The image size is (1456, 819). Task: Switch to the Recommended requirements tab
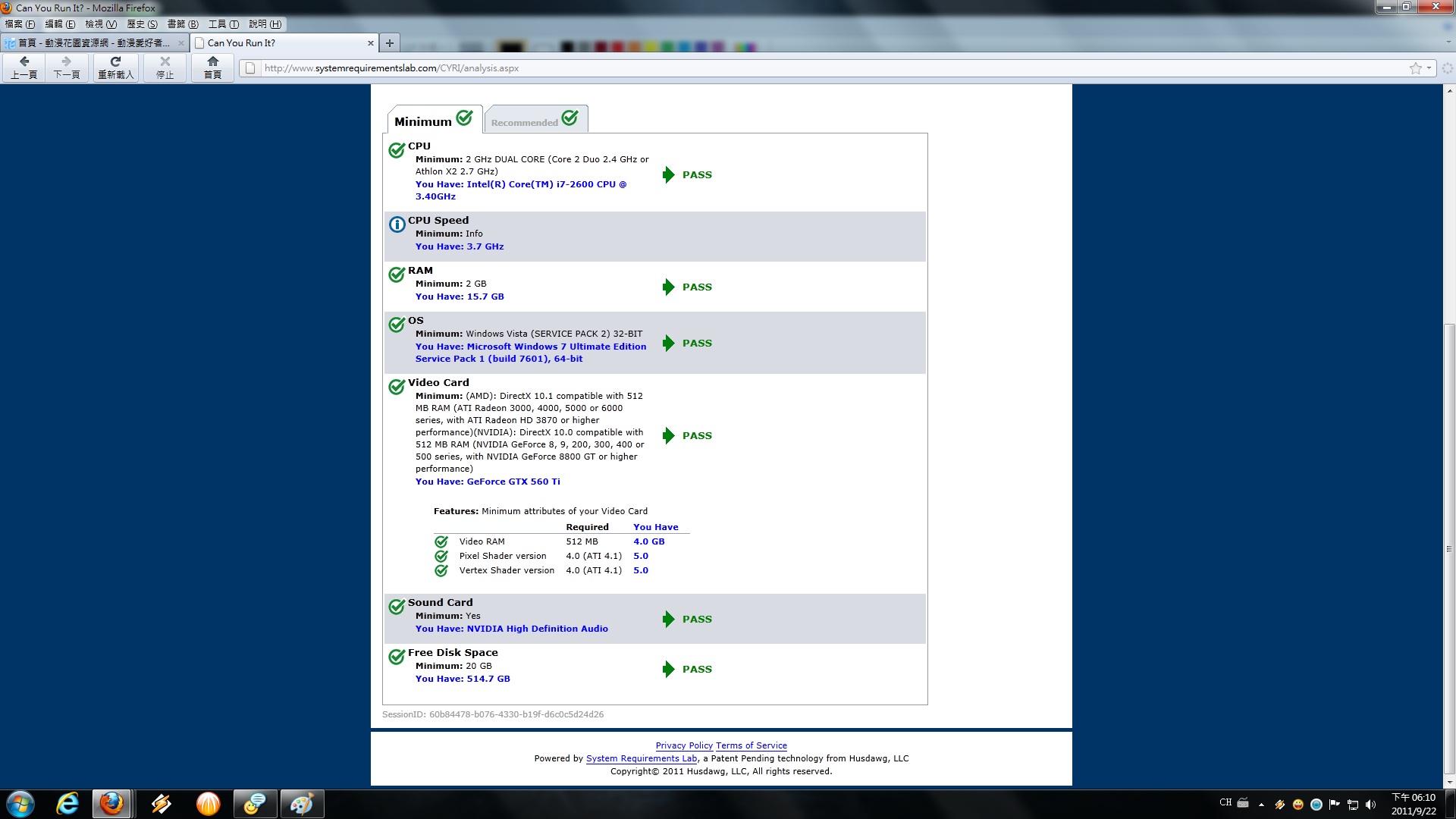(x=535, y=121)
